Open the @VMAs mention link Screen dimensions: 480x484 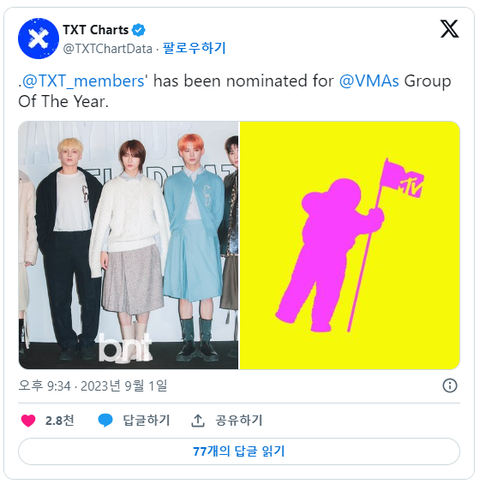coord(369,81)
